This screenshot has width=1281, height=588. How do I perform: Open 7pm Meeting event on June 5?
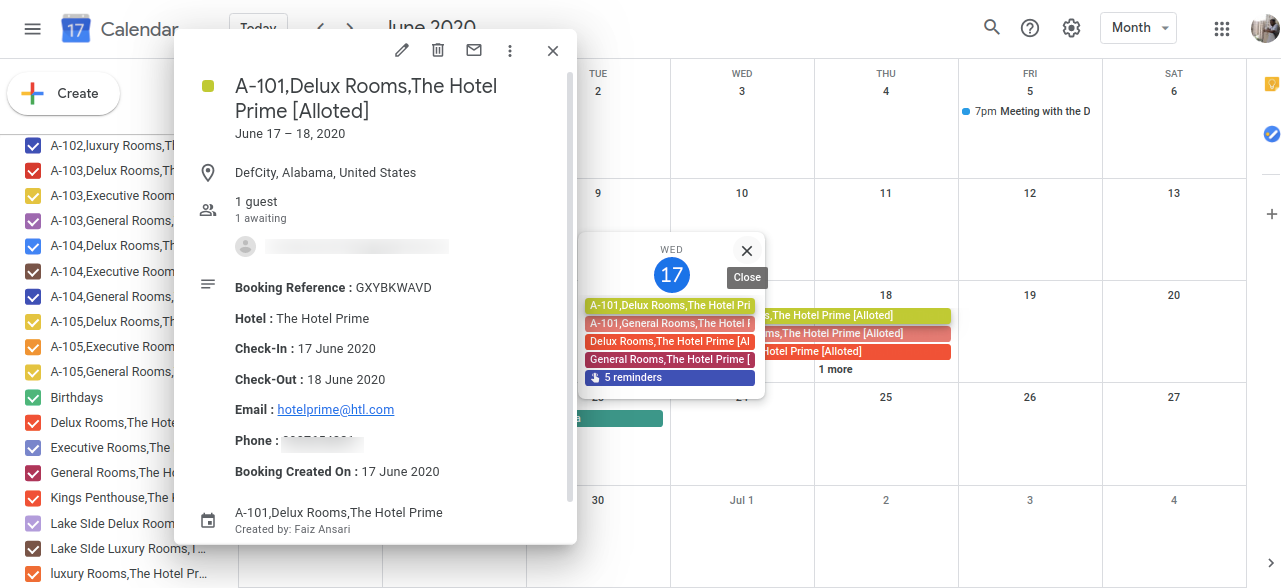1026,112
